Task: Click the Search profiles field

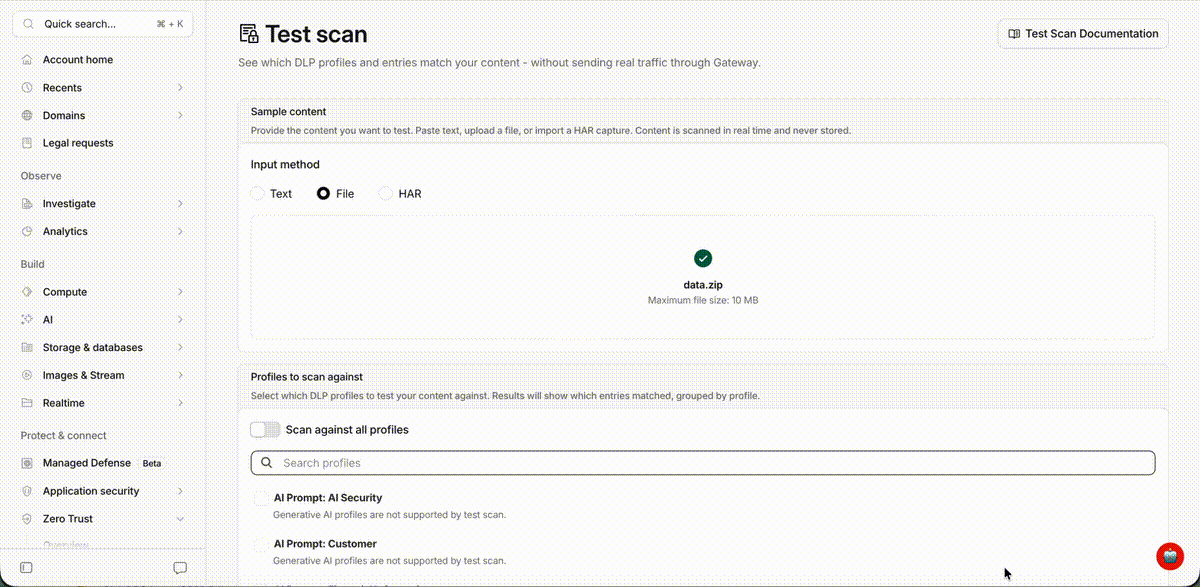Action: click(703, 463)
